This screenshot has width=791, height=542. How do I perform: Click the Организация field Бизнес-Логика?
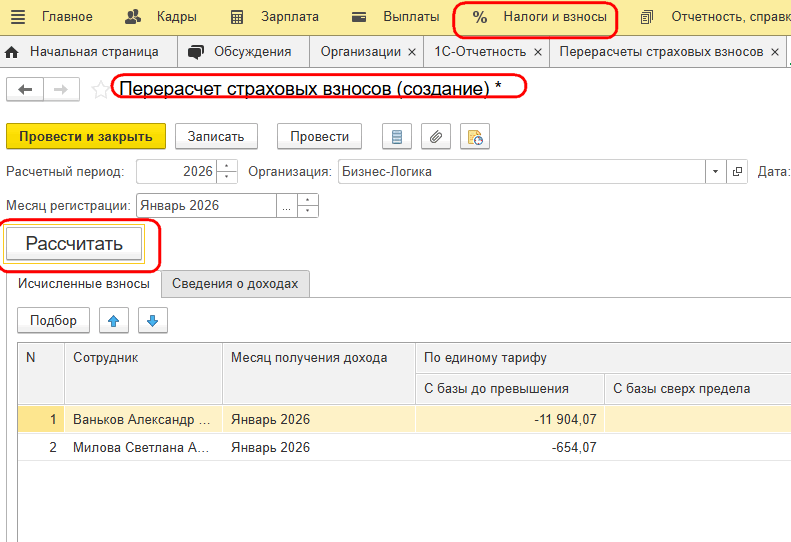click(522, 172)
